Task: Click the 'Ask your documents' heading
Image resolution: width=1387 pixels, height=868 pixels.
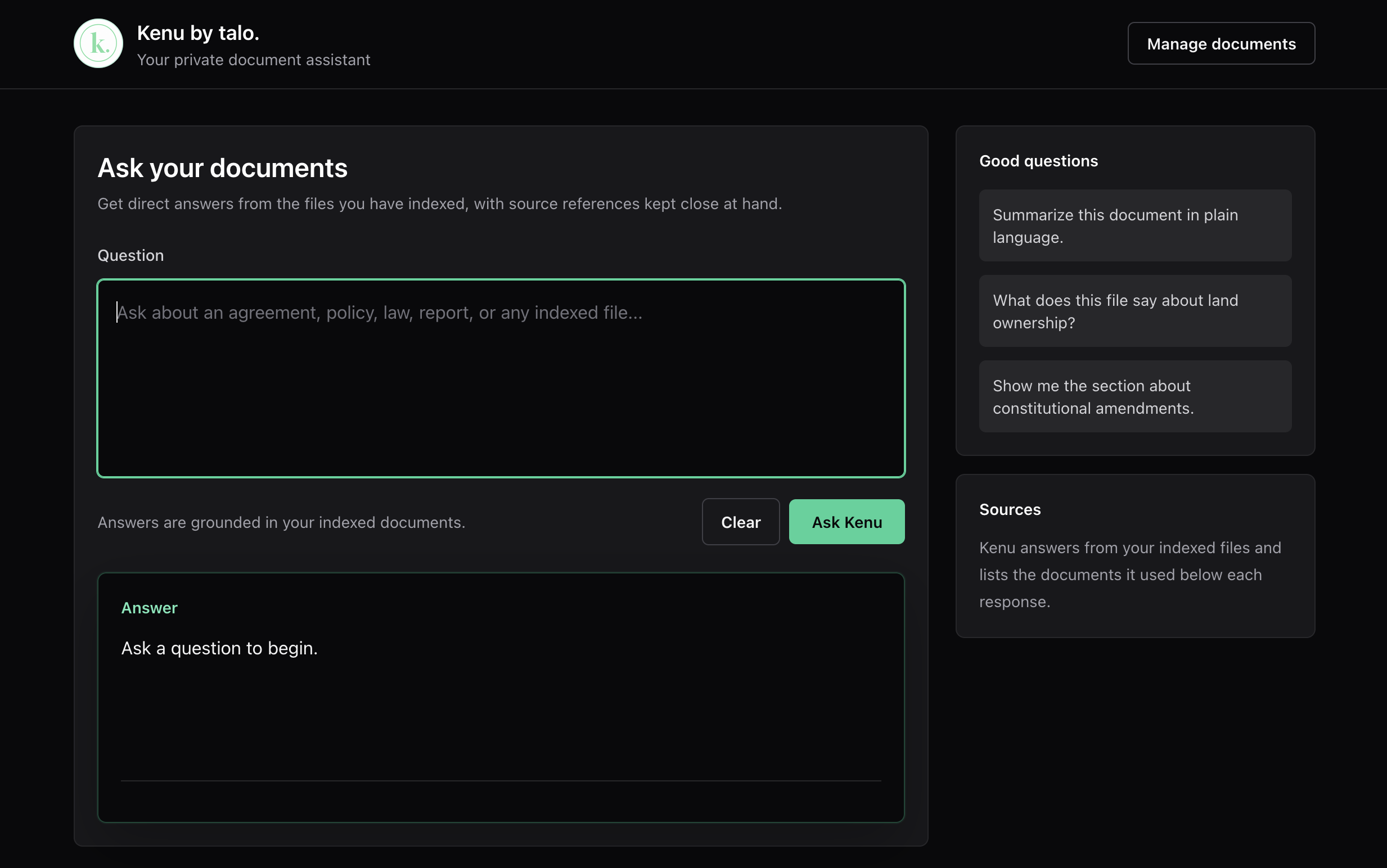Action: 222,168
